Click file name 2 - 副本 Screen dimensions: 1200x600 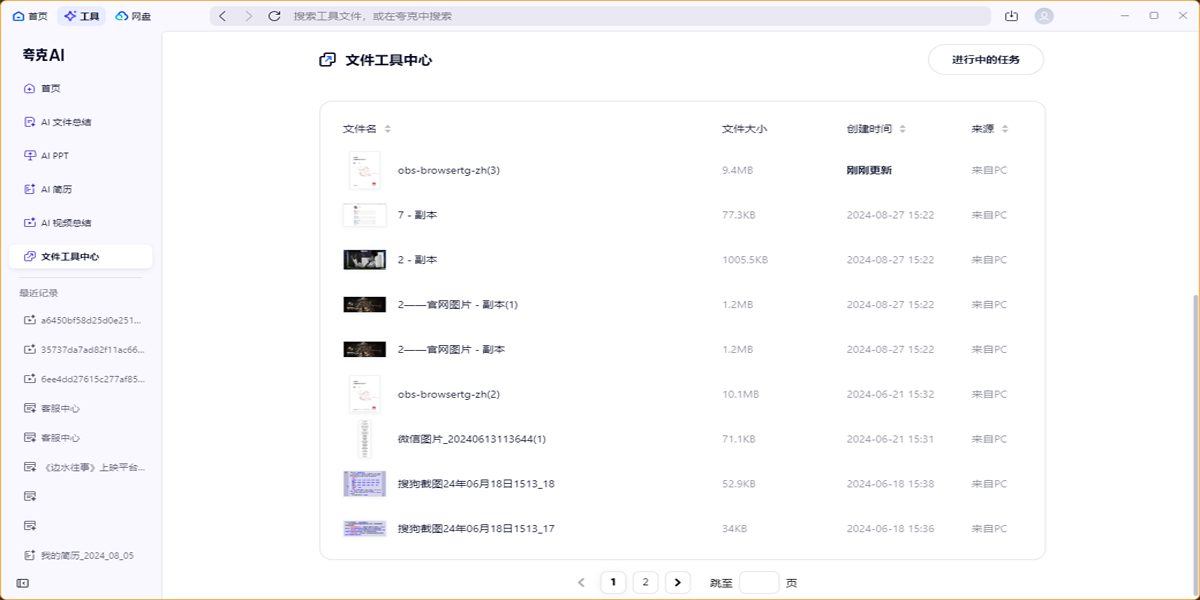click(x=417, y=260)
